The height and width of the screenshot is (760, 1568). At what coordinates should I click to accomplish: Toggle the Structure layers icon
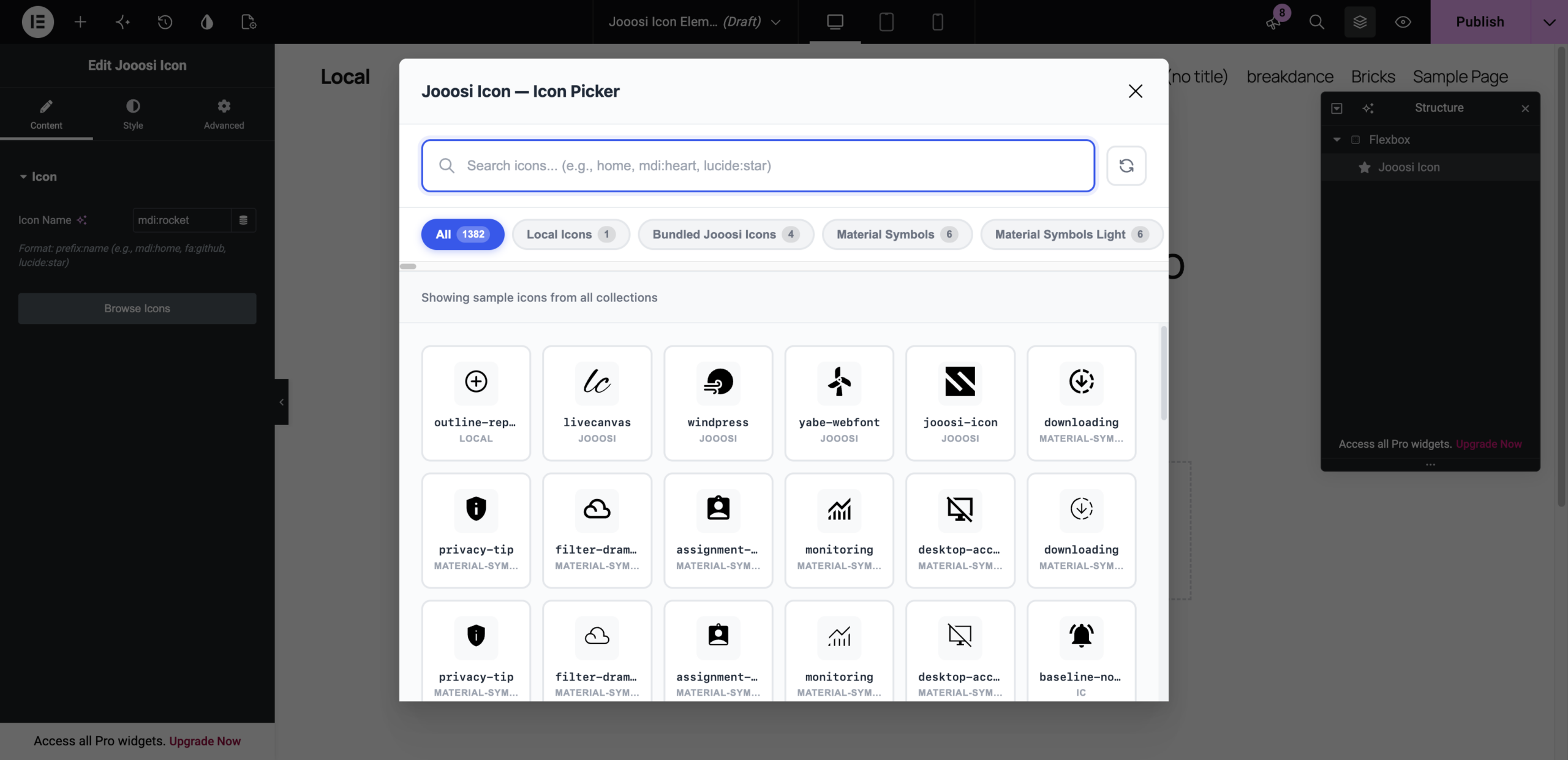click(x=1360, y=22)
